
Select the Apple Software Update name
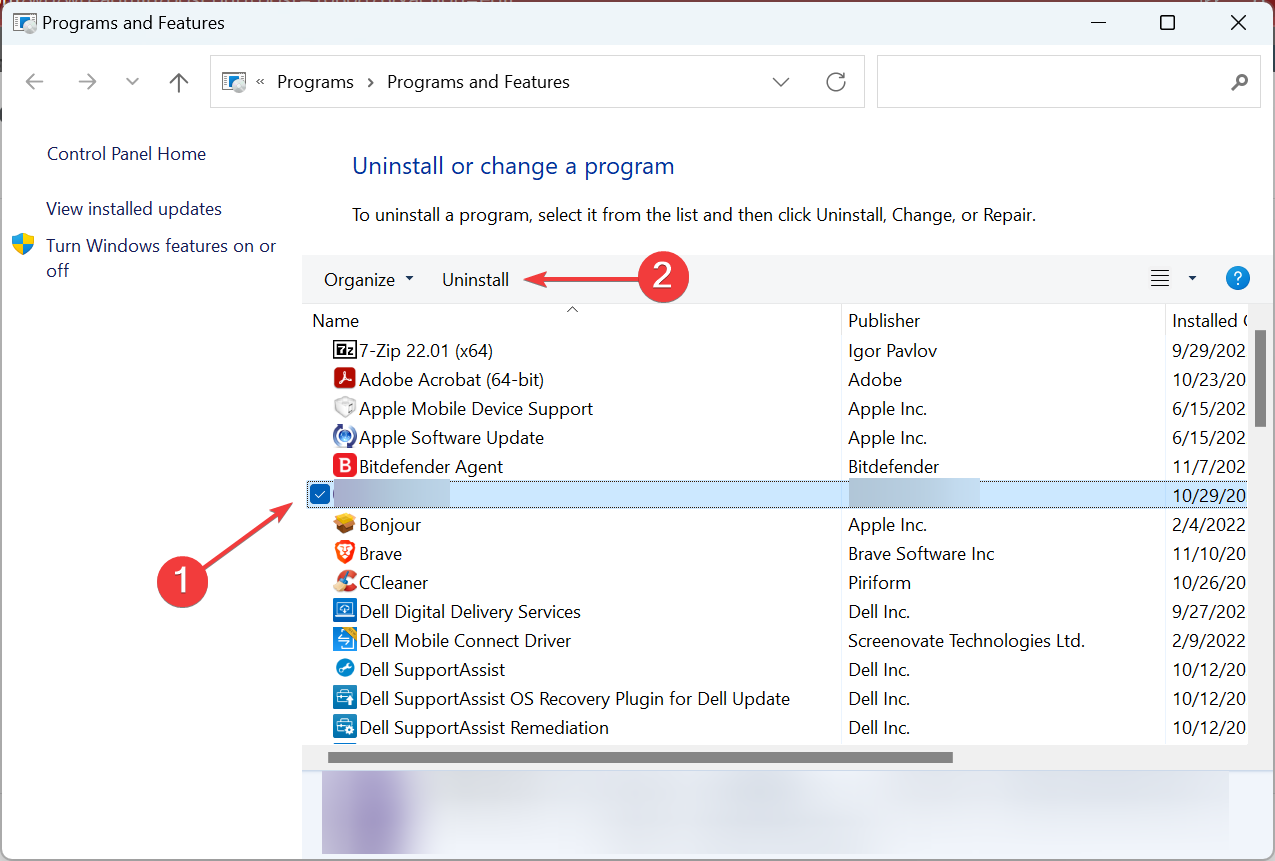(x=451, y=437)
